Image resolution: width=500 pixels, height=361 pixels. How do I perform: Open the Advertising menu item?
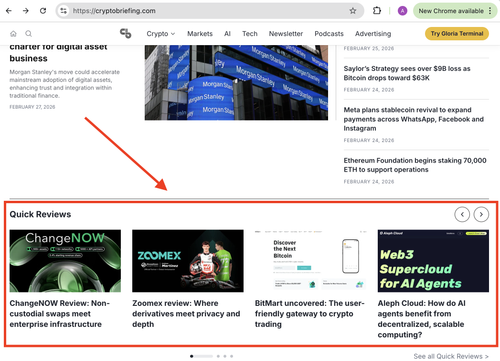pos(373,34)
